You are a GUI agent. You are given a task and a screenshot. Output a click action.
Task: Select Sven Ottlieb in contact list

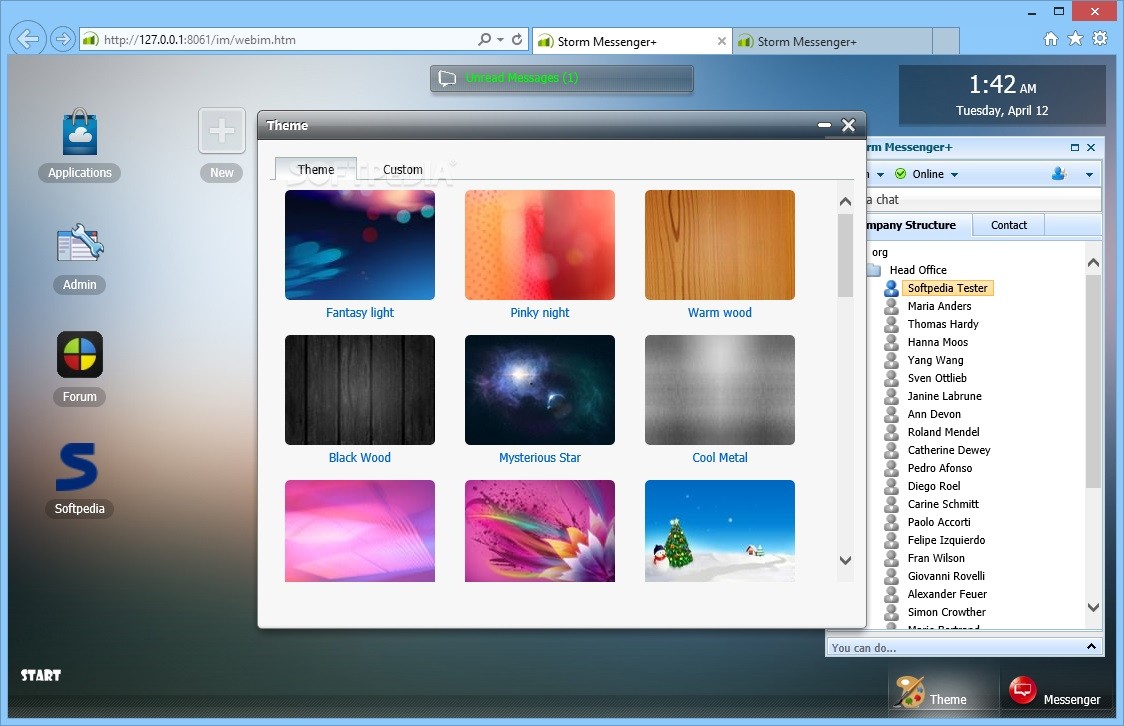pos(937,378)
